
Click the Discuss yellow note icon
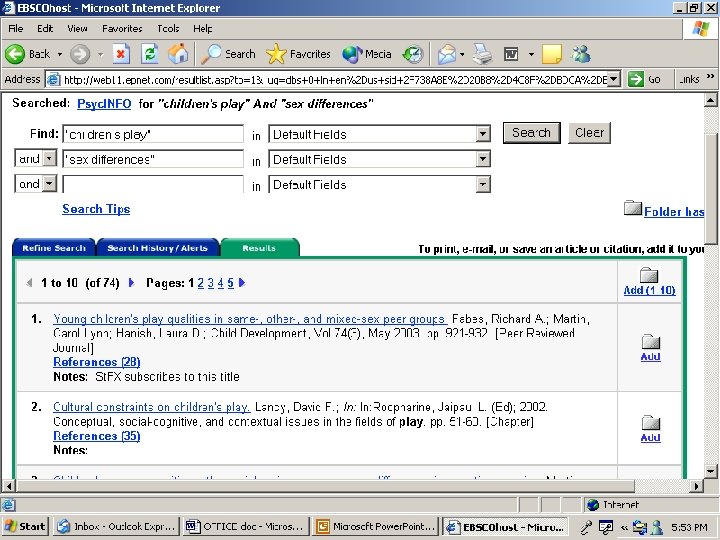552,54
